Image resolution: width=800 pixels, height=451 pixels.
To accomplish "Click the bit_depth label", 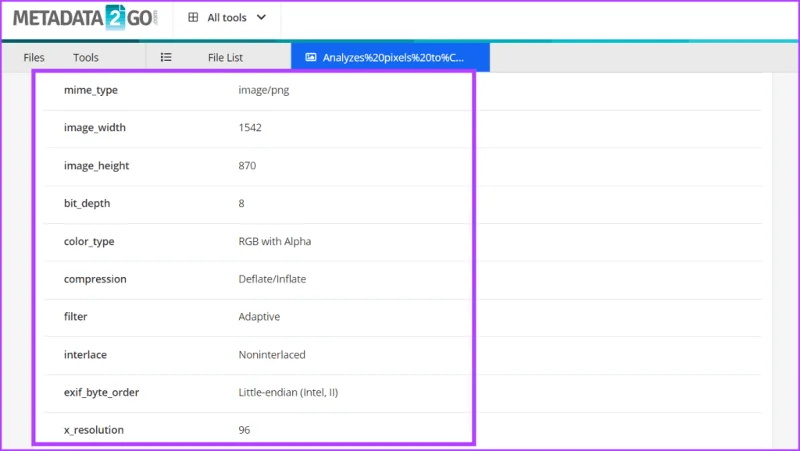I will click(x=87, y=204).
